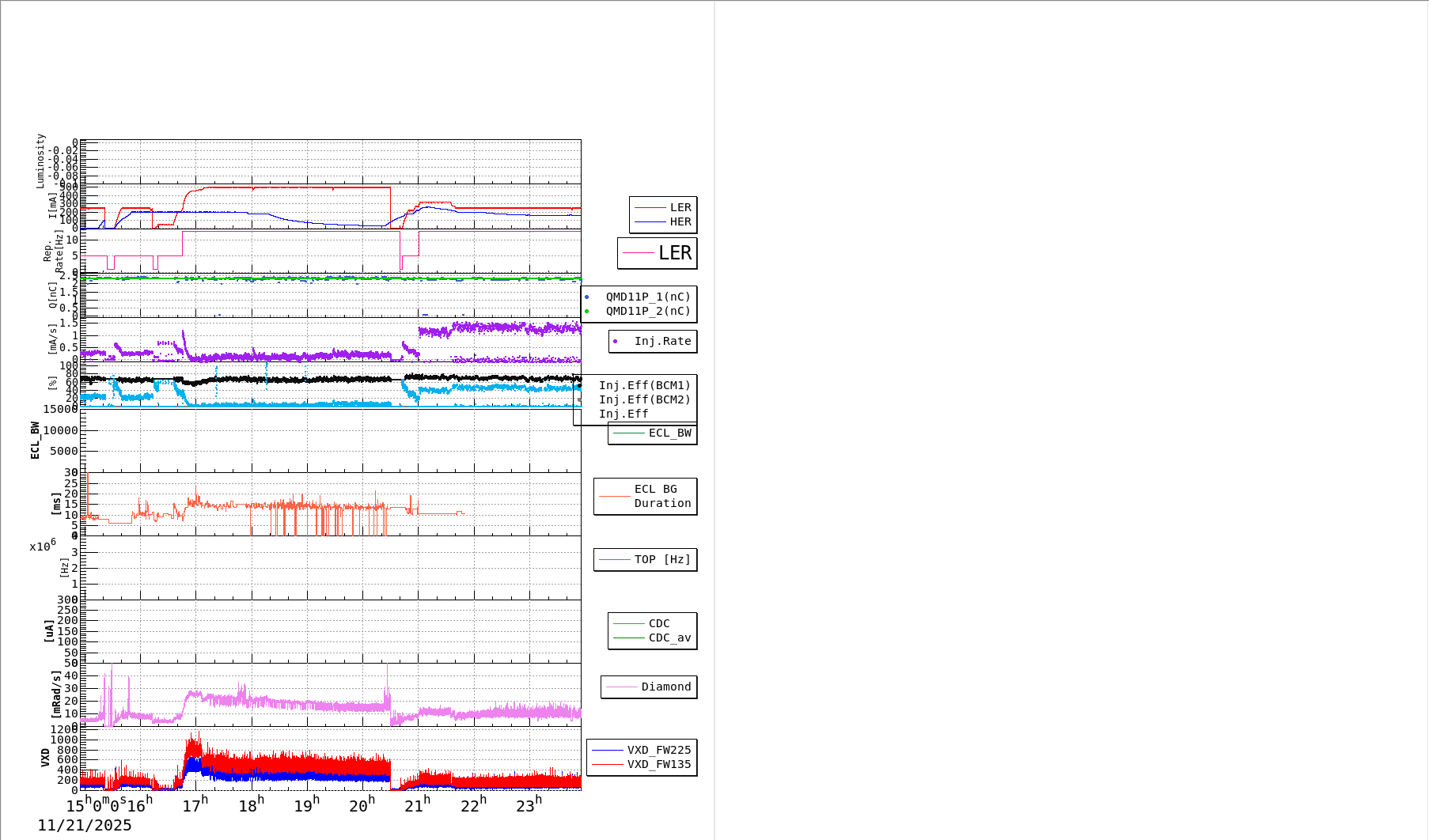Click the Luminosity y-axis title
The image size is (1429, 840).
coord(40,161)
